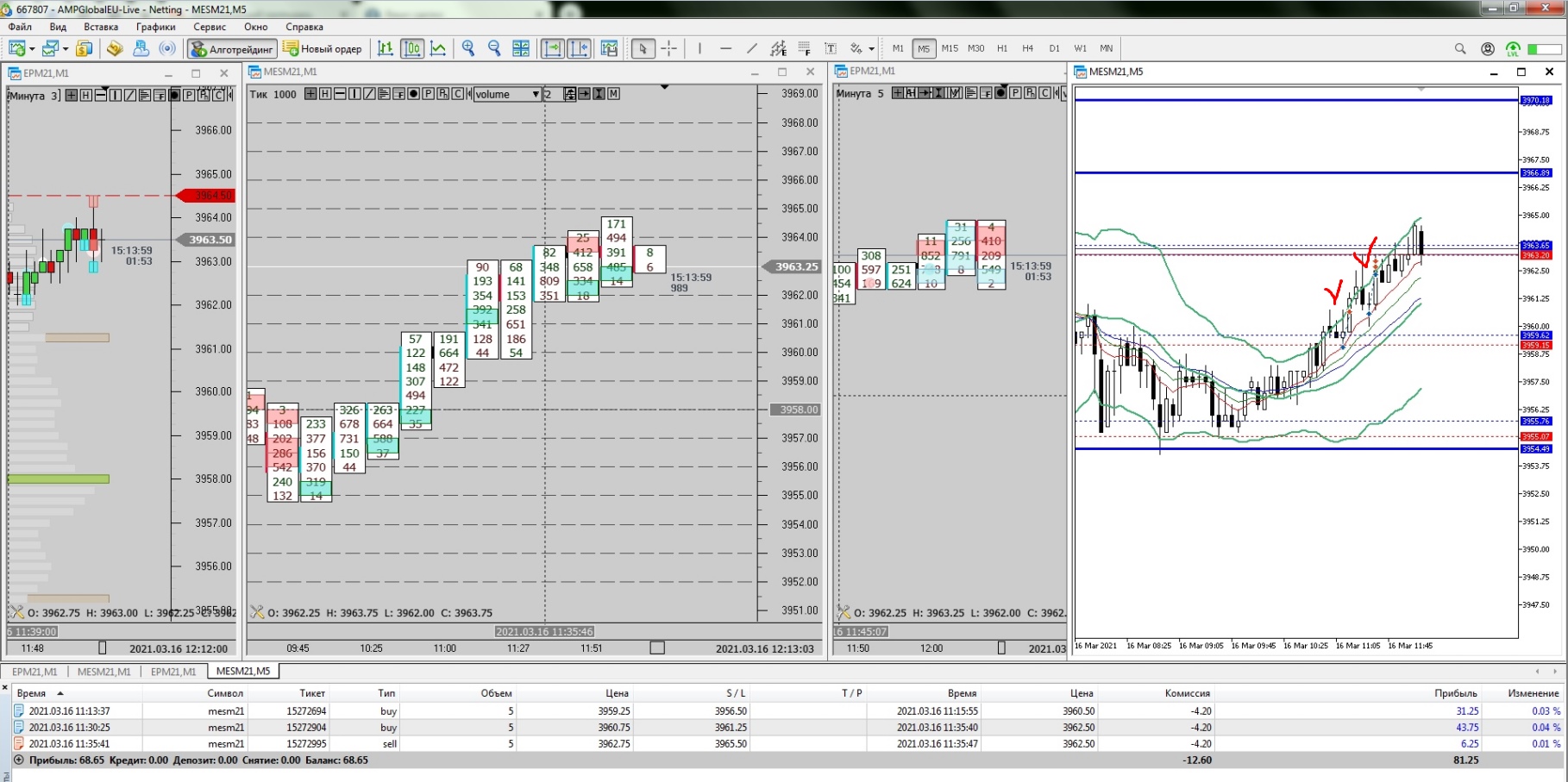Open the Search magnifier icon
This screenshot has width=1568, height=782.
(1460, 48)
